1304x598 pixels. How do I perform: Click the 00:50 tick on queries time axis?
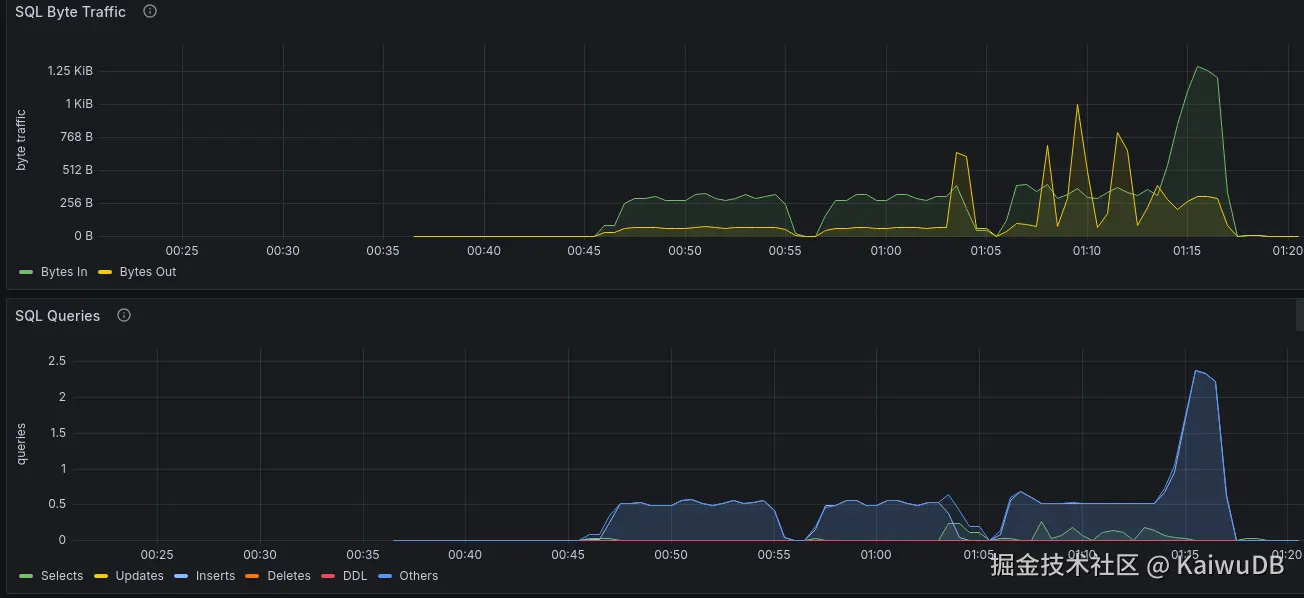(x=670, y=554)
